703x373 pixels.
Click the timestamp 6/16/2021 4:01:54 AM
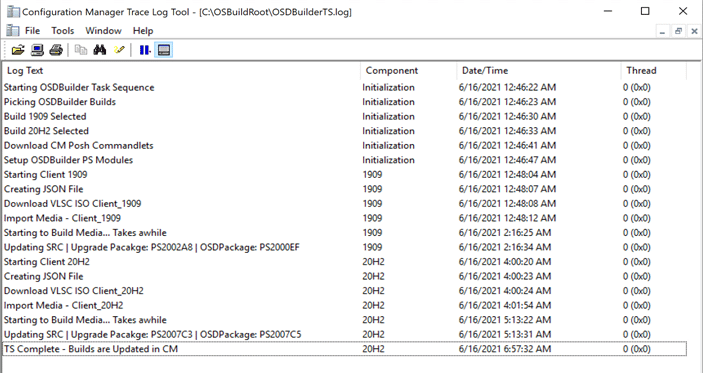(x=505, y=305)
